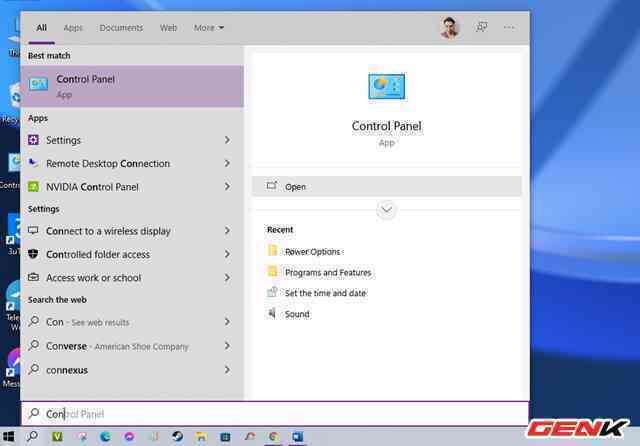Image resolution: width=640 pixels, height=446 pixels.
Task: Click the Windows Start button
Action: (x=8, y=437)
